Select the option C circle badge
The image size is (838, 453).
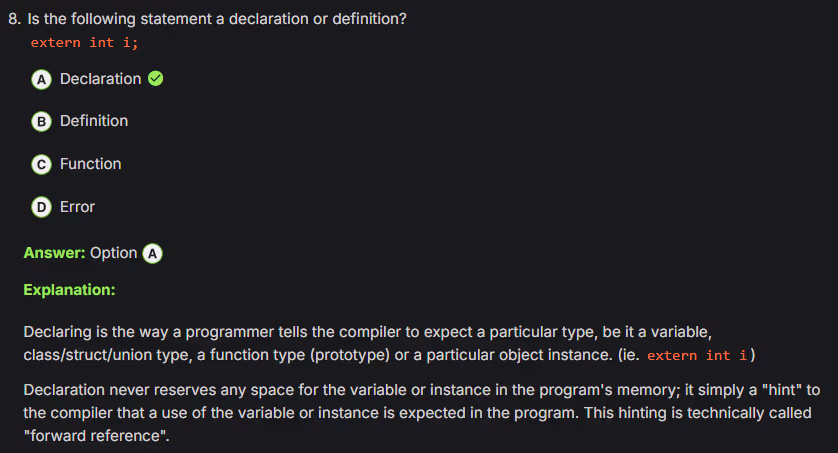point(41,165)
